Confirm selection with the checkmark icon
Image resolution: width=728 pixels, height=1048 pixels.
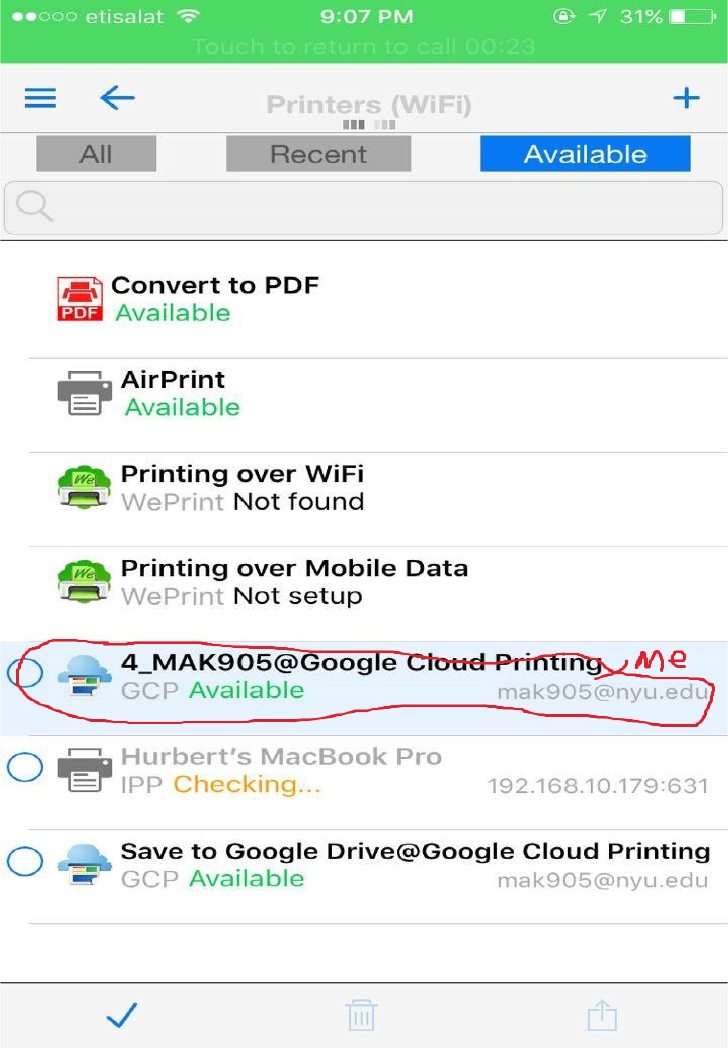[122, 1015]
